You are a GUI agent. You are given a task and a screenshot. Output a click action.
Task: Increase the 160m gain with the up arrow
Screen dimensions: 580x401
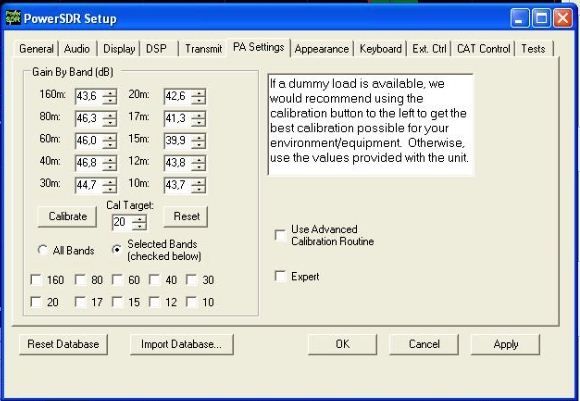(110, 92)
